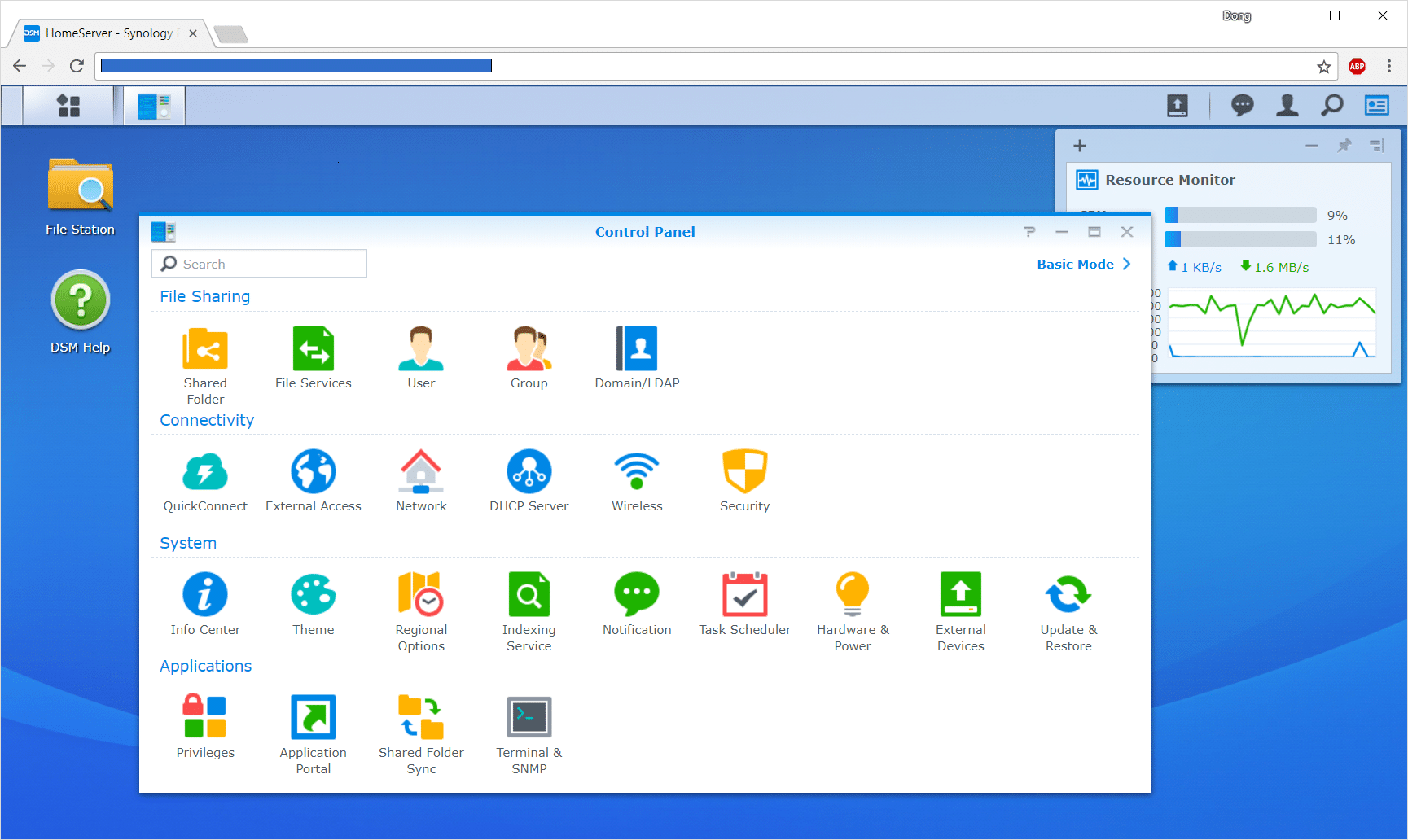Click the 11% RAM usage bar

click(x=1240, y=239)
